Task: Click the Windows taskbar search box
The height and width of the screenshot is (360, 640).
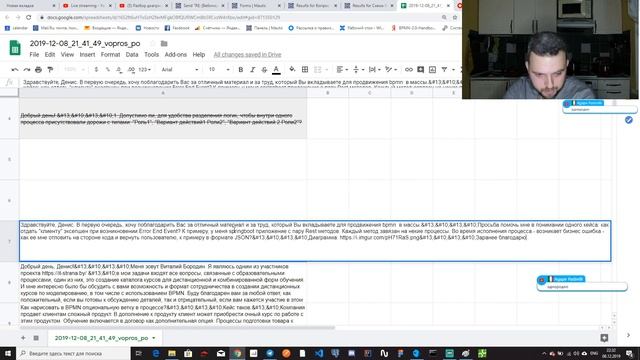Action: [73, 353]
